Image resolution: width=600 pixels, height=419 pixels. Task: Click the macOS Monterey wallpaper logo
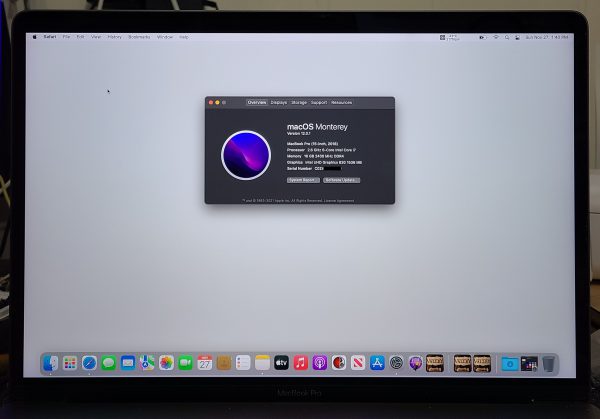(x=246, y=155)
